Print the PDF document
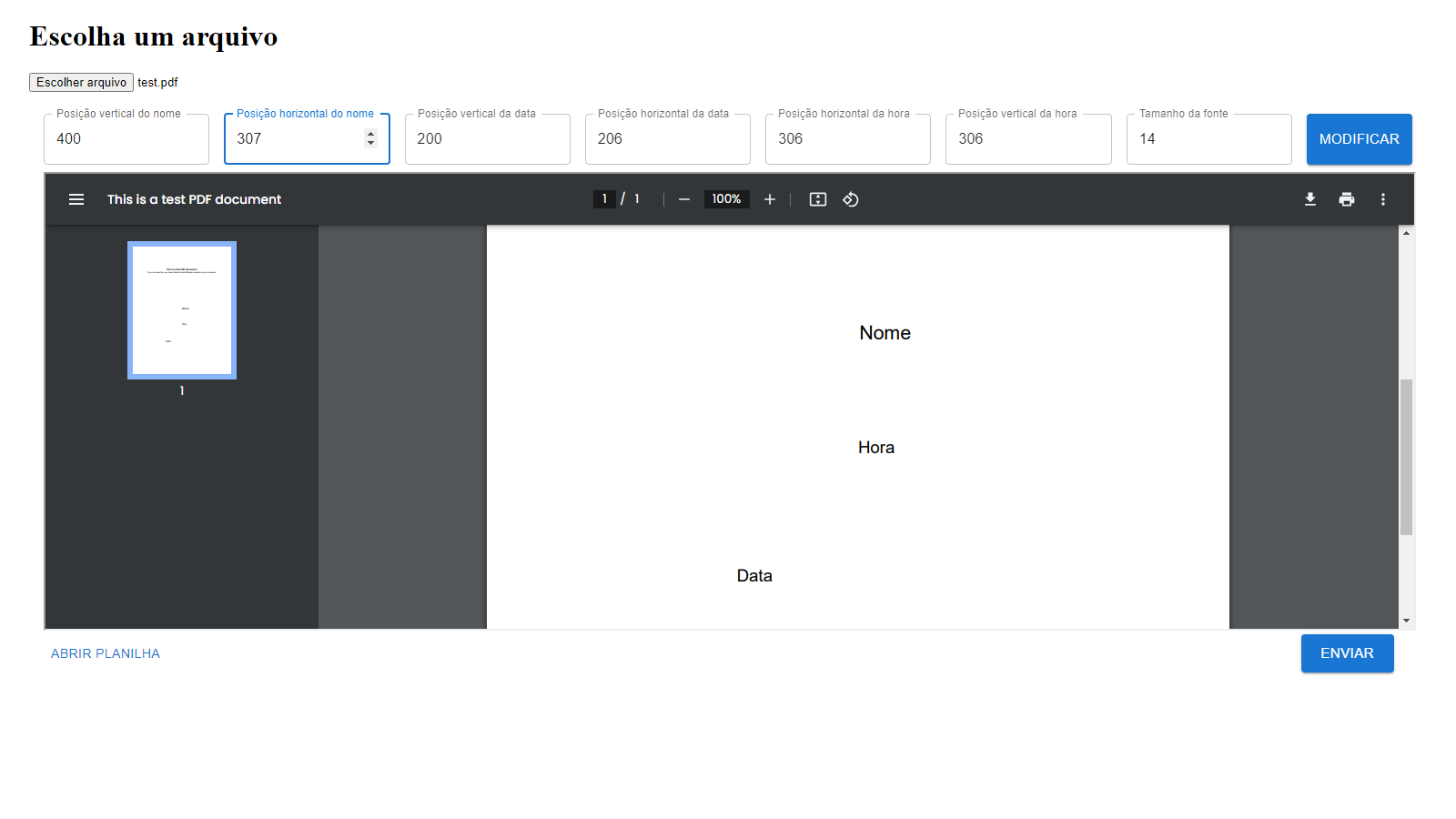 [x=1347, y=199]
